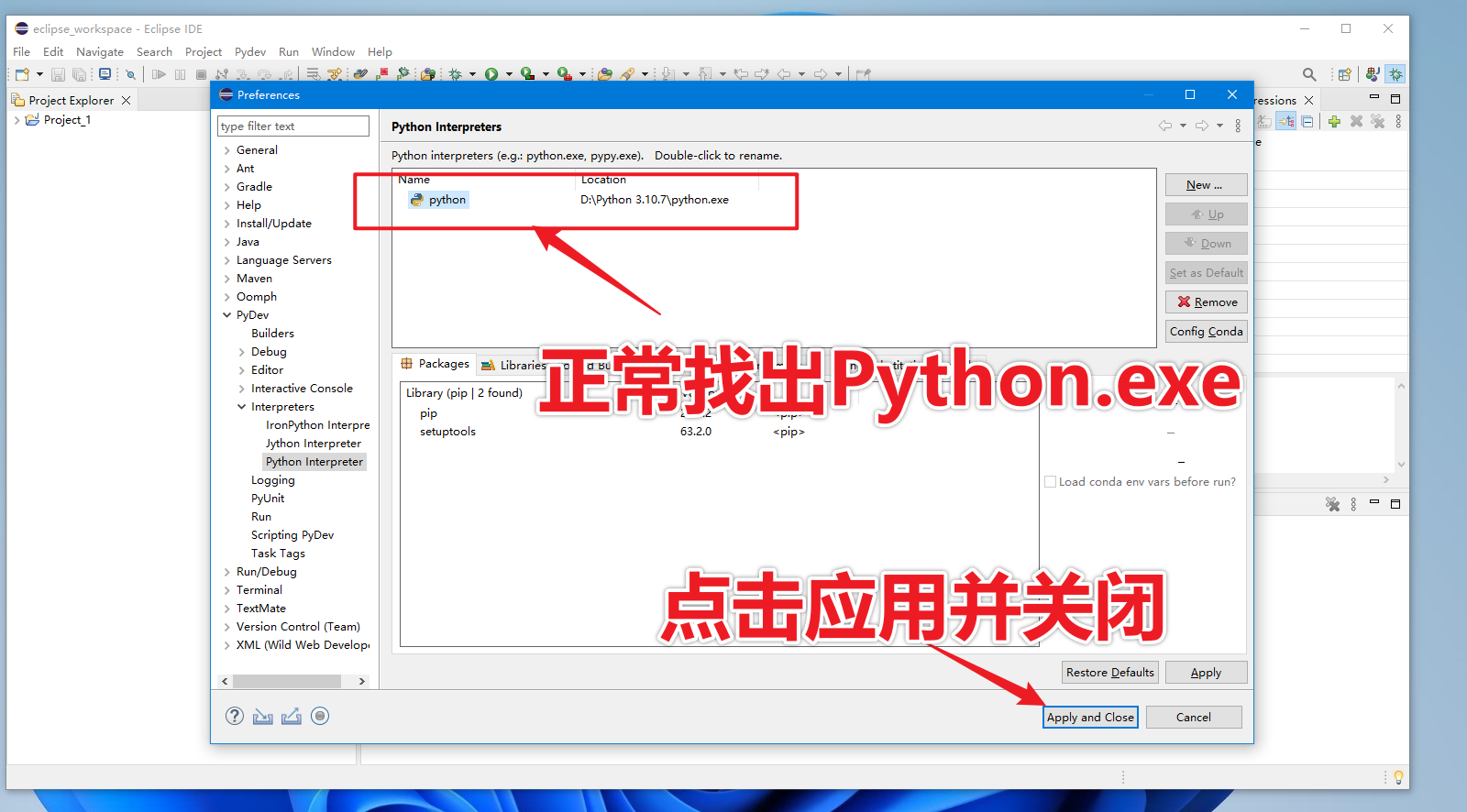
Task: Click the tree scroll right arrow
Action: pyautogui.click(x=362, y=681)
